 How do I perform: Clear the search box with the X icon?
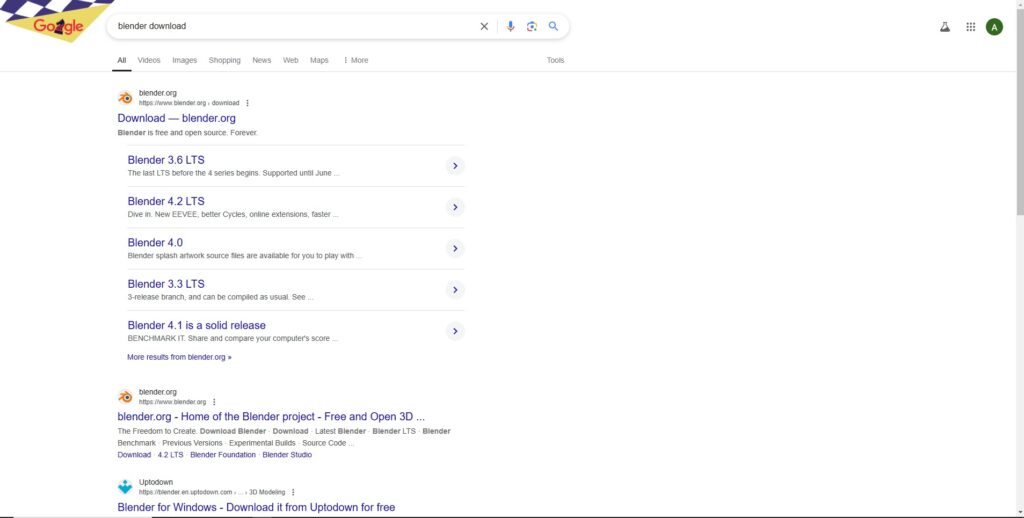tap(484, 26)
